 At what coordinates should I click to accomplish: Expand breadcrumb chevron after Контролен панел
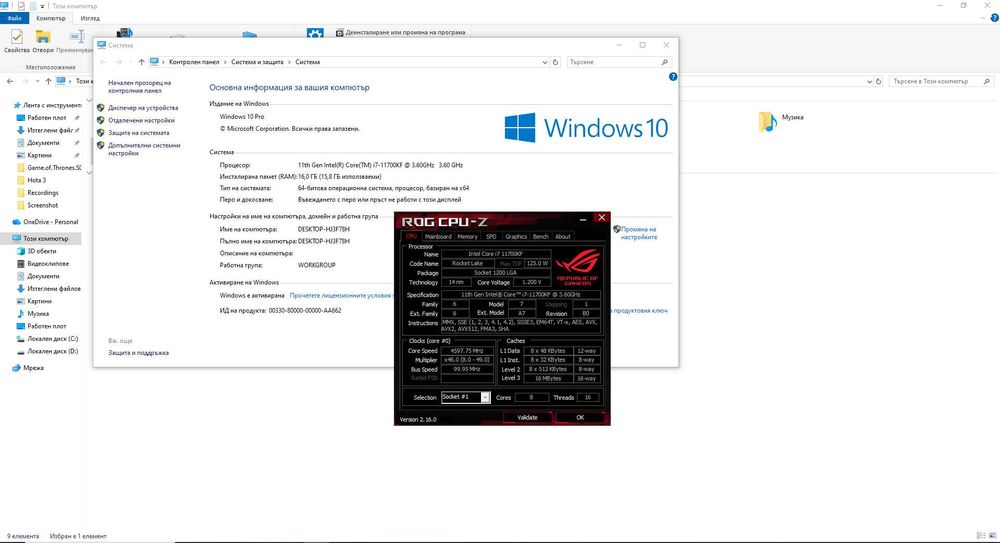[226, 62]
